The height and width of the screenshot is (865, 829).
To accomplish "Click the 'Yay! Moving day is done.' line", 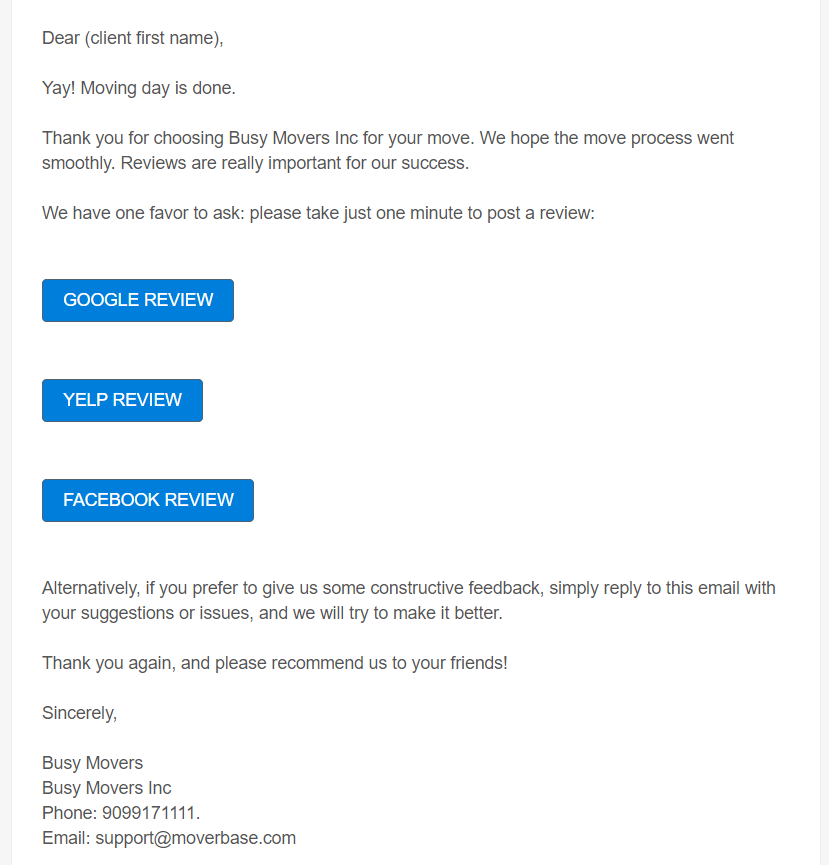I will 139,88.
